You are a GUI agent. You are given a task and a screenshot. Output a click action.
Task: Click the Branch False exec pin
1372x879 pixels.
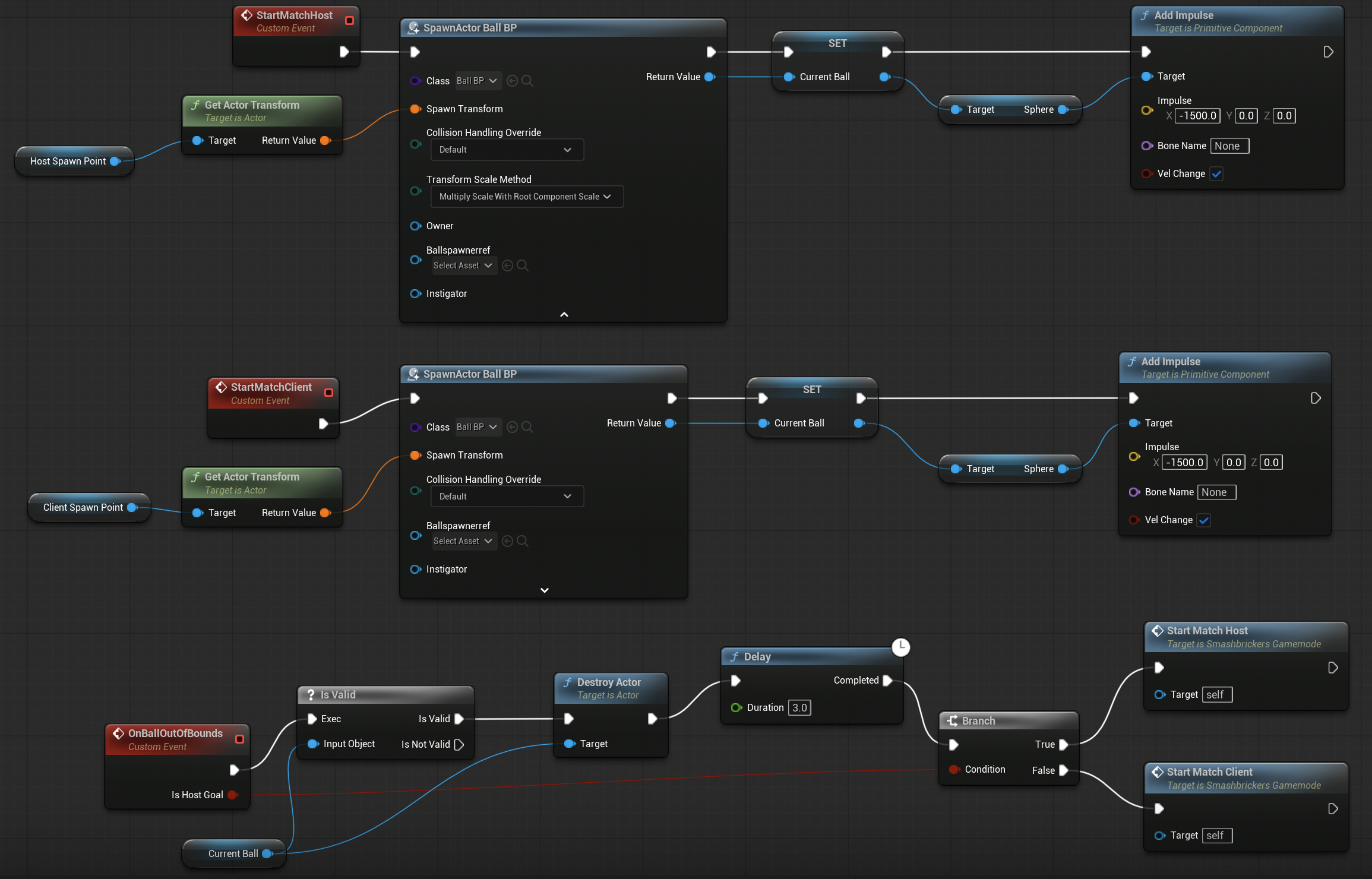1063,771
